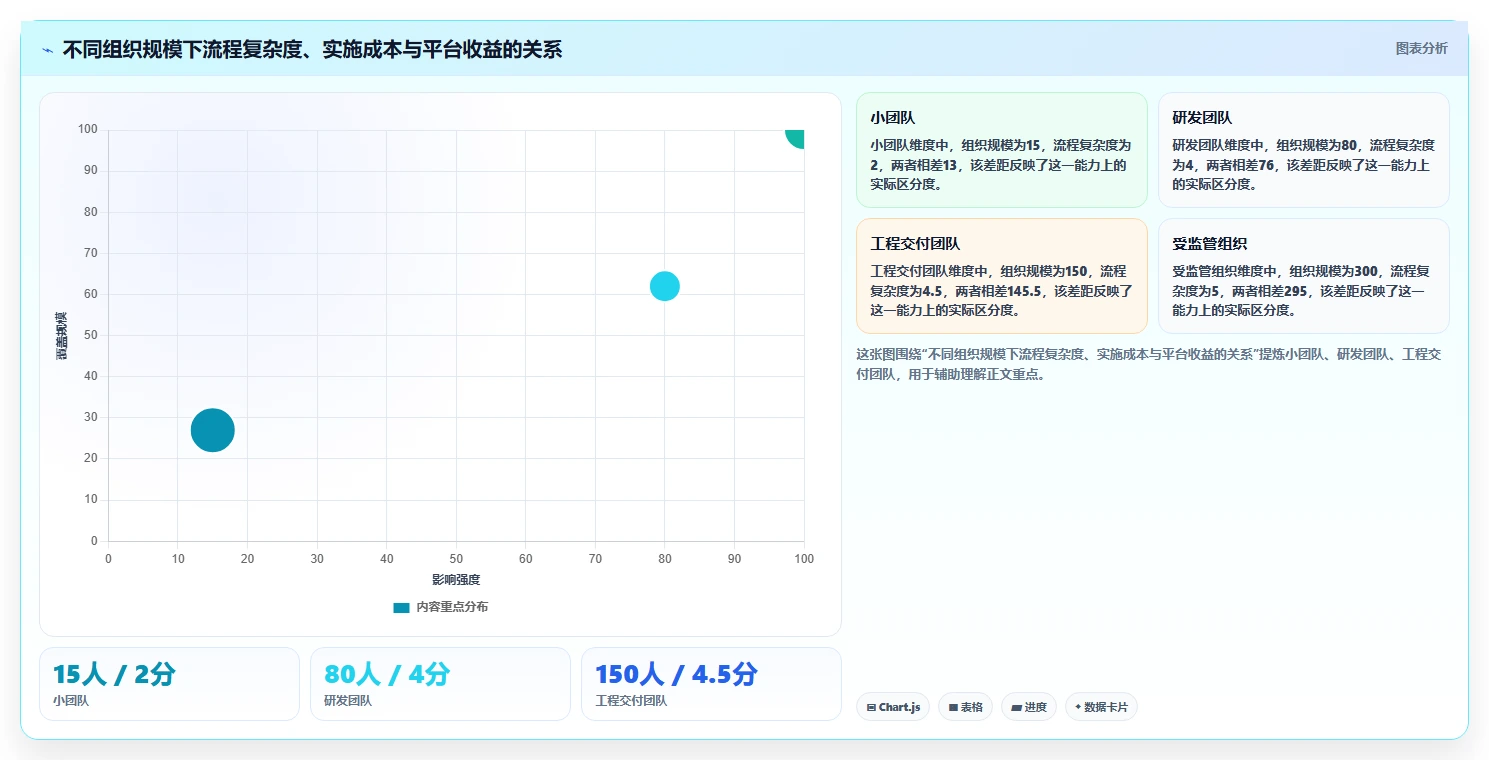
Task: Click the 内容重点分布 legend label
Action: pyautogui.click(x=452, y=607)
